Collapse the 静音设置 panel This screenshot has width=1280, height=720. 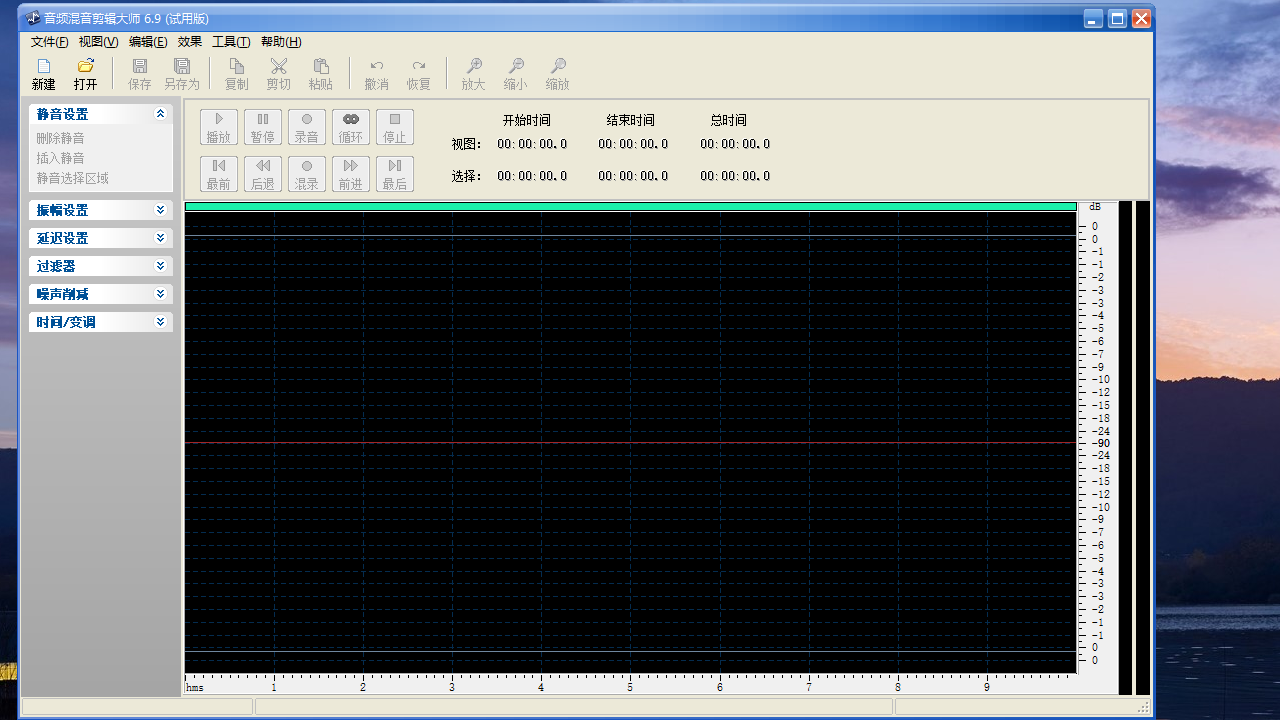[160, 114]
